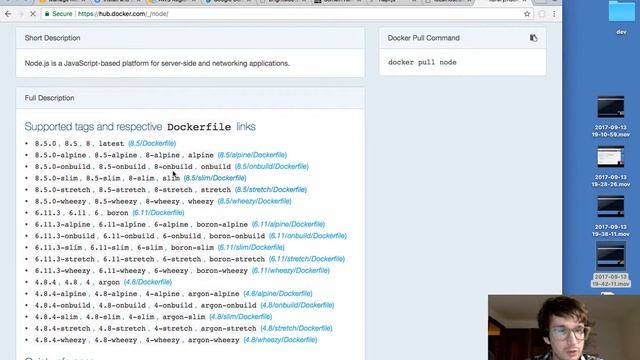This screenshot has width=640, height=360.
Task: Open the 6.11/slim/Dockerfile link
Action: coord(251,247)
